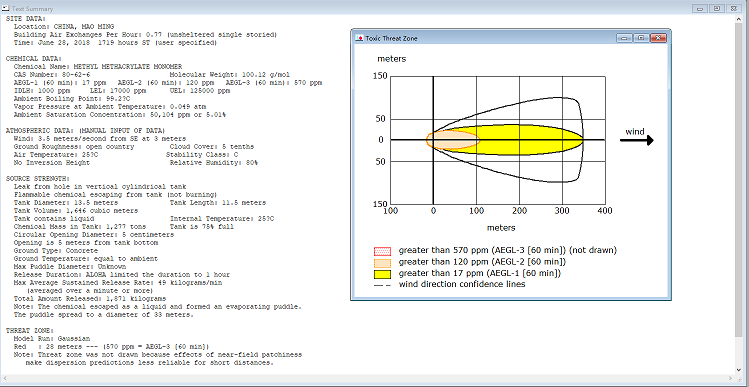Image resolution: width=749 pixels, height=387 pixels.
Task: Click 'Circular Opening Diameter: 5 centimeters' line
Action: (94, 235)
